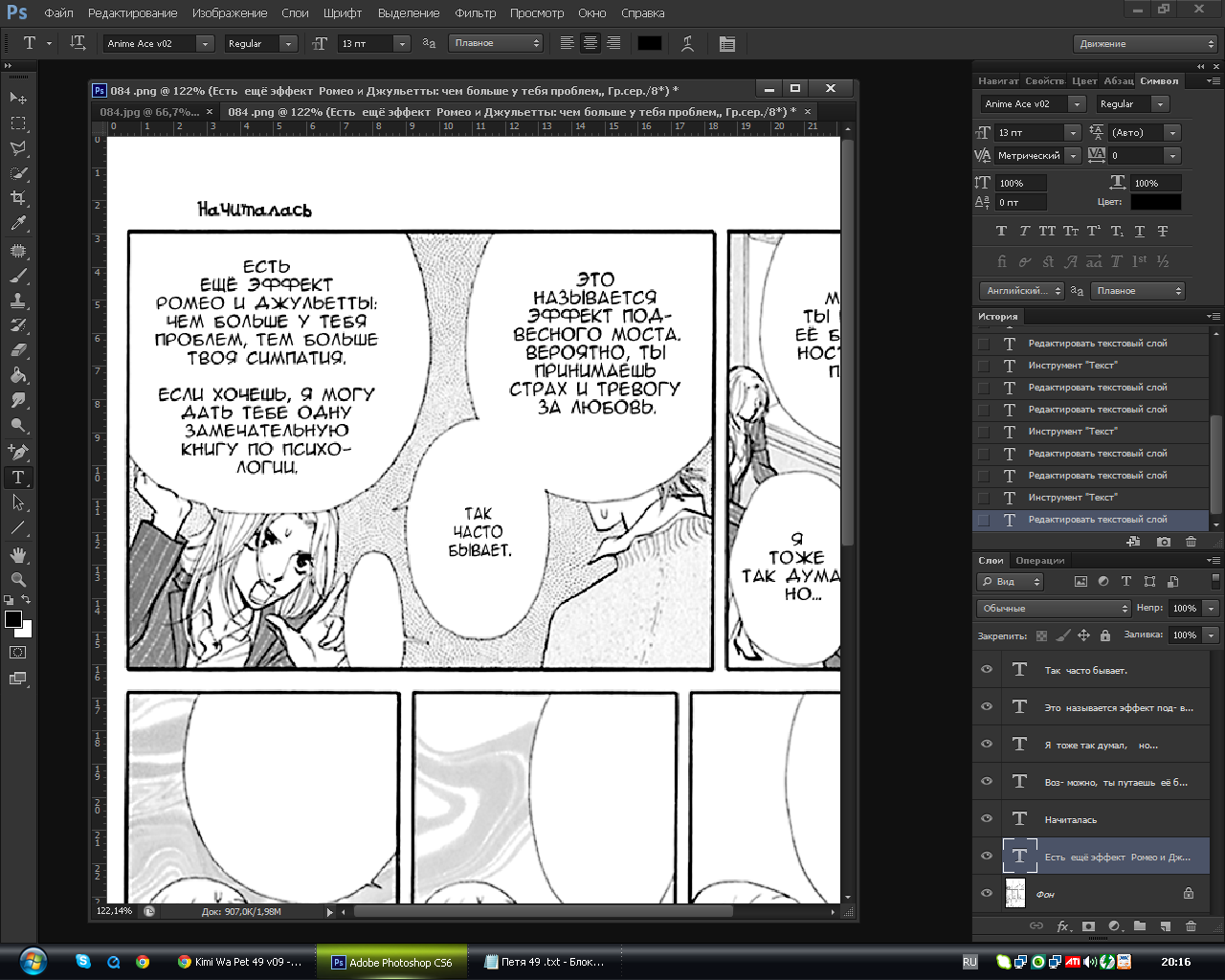Select the Horizontal Type tool

tap(18, 477)
